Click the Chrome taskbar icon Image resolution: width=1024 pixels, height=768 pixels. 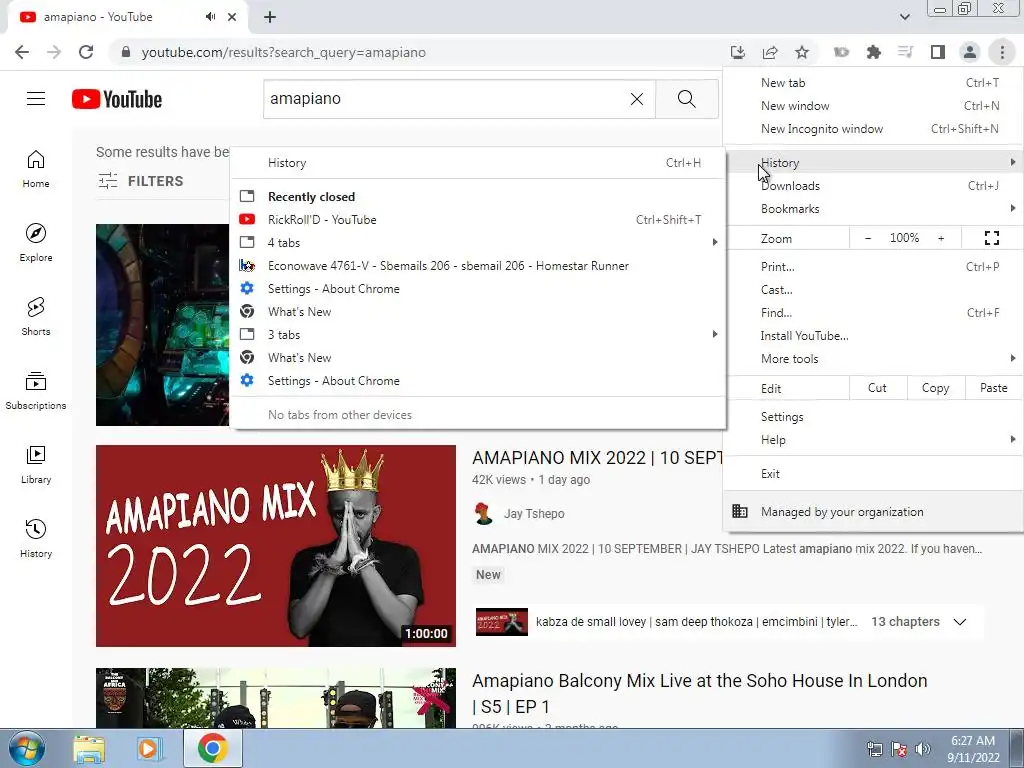212,748
